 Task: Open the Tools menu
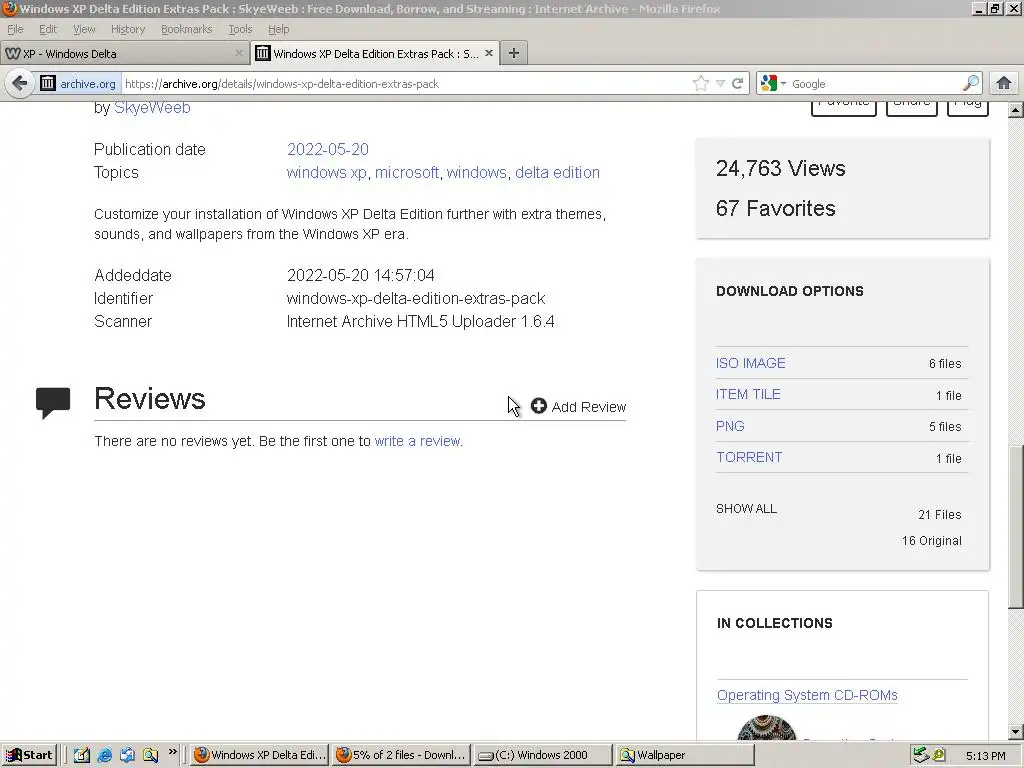tap(240, 29)
